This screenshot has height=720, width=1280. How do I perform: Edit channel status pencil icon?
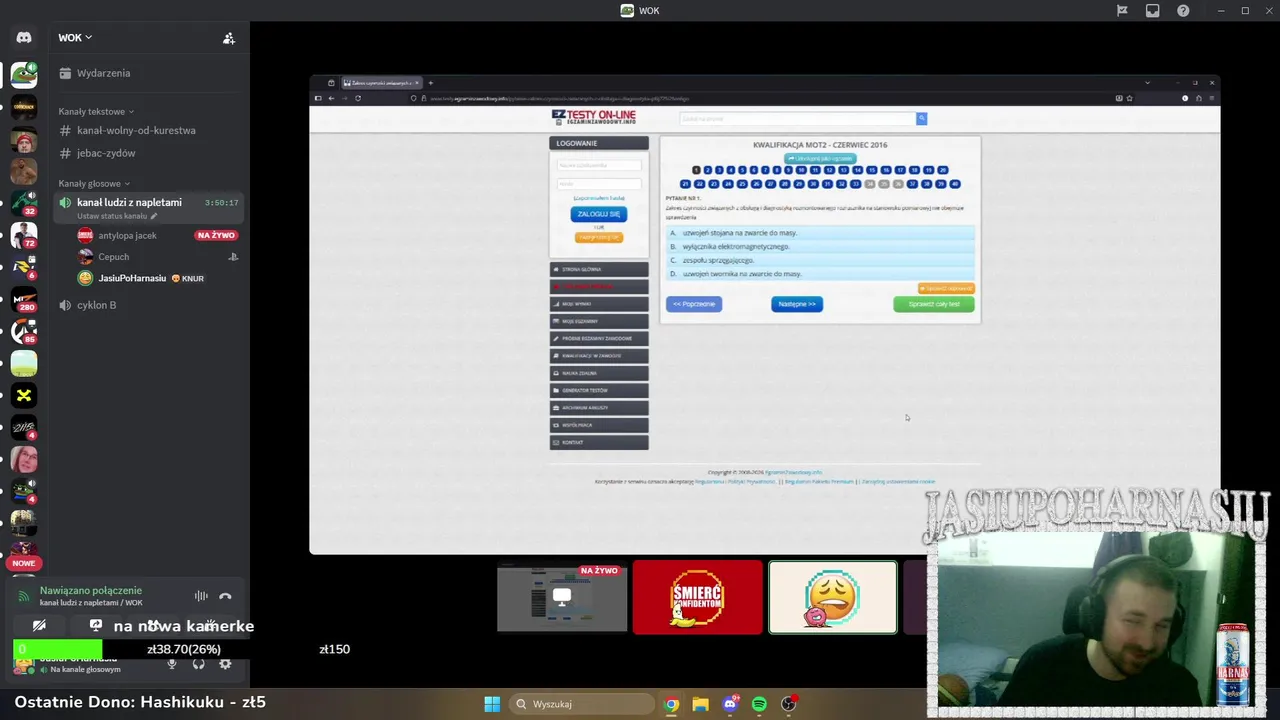154,216
